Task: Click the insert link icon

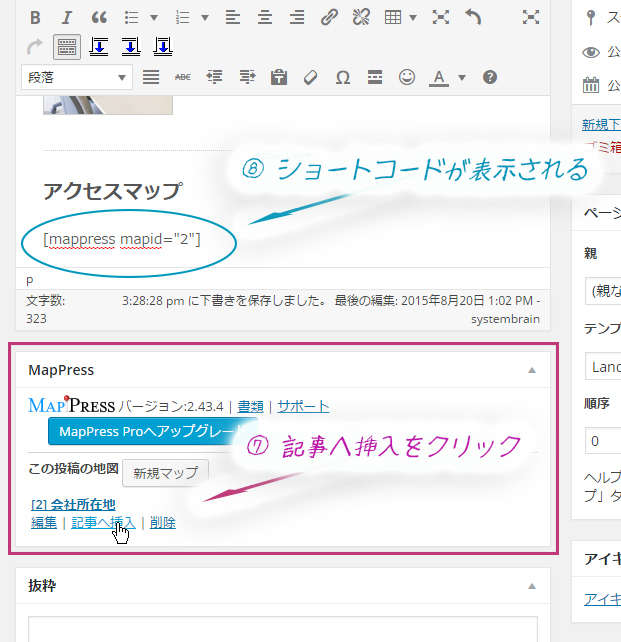Action: click(x=329, y=17)
